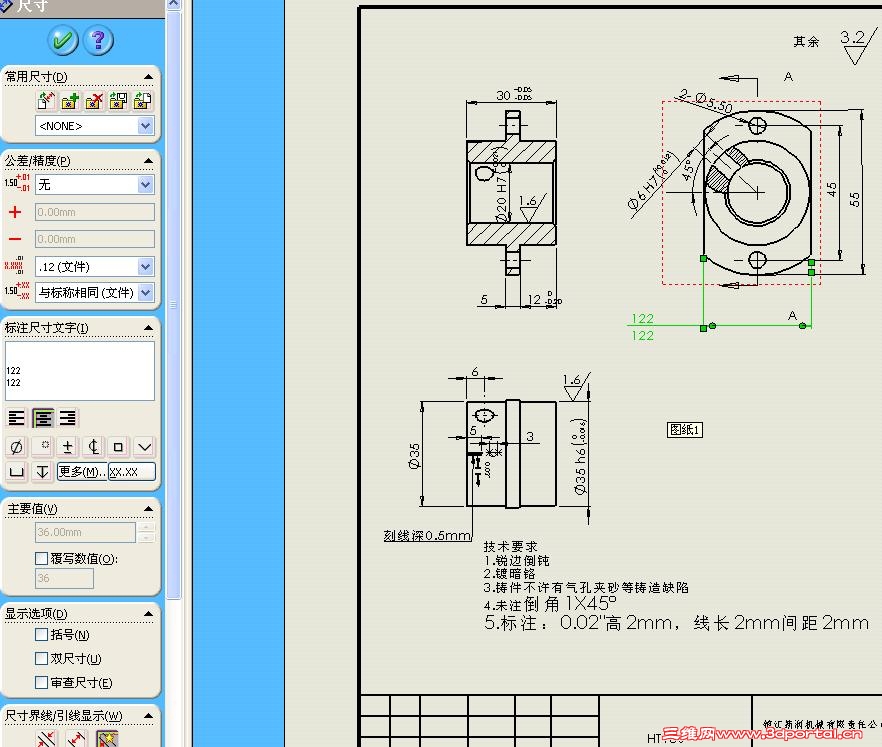Enable the 覆写数值(O) checkbox
This screenshot has height=747, width=882.
[x=41, y=559]
